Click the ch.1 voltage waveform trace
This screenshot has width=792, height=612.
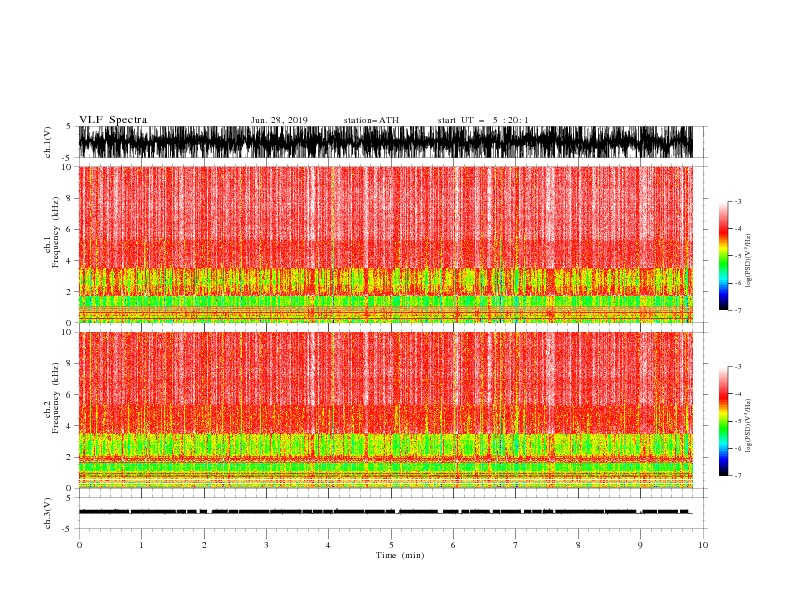pyautogui.click(x=385, y=142)
